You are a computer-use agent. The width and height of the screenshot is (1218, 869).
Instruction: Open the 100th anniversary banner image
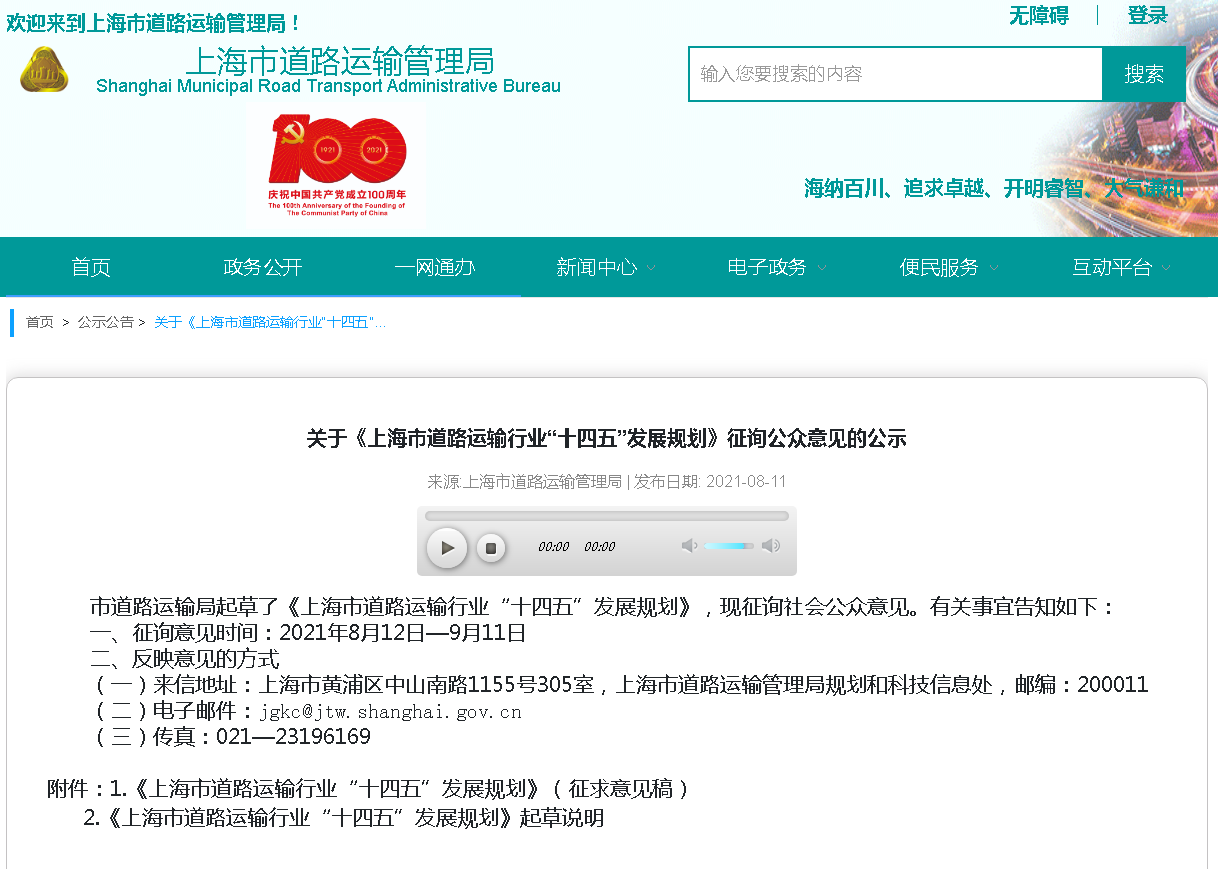pyautogui.click(x=336, y=166)
